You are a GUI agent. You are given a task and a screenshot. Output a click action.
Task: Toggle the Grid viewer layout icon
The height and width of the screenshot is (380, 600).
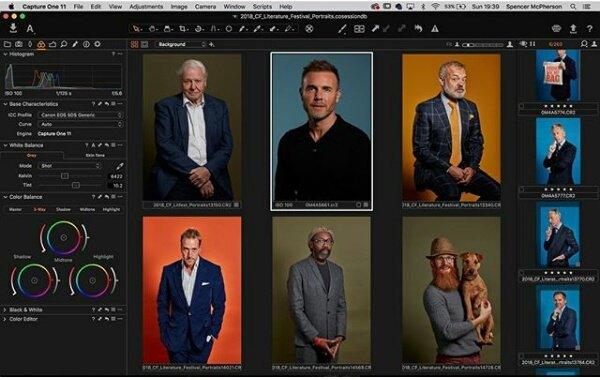359,29
